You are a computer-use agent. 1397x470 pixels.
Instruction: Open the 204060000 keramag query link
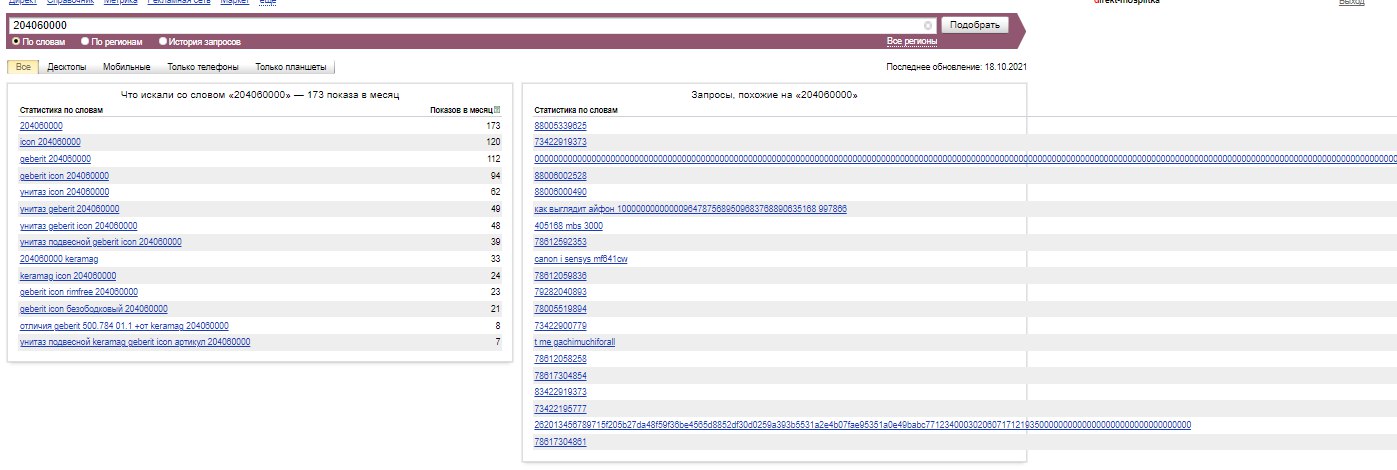tap(59, 259)
